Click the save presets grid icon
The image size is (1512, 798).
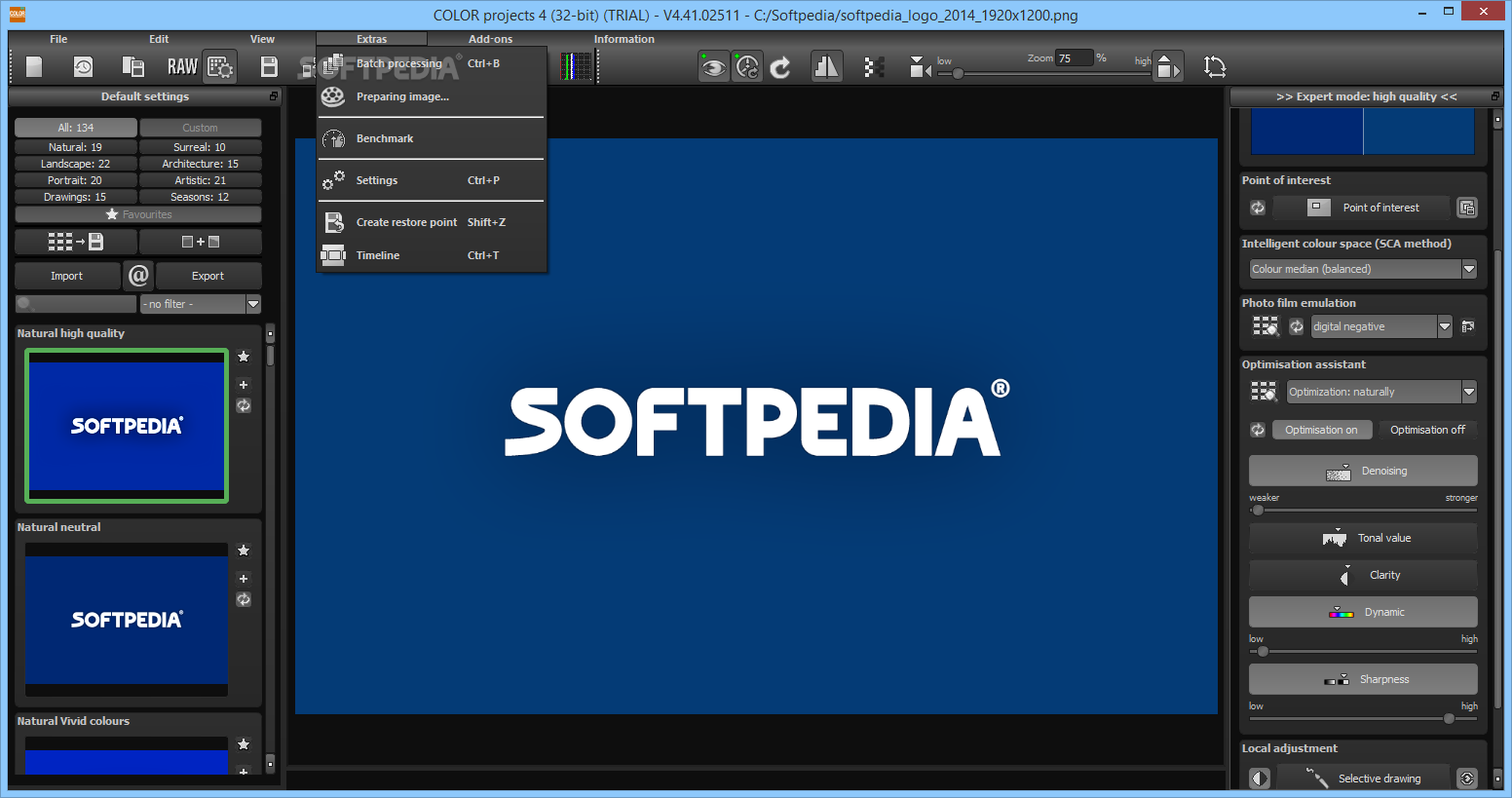coord(75,242)
